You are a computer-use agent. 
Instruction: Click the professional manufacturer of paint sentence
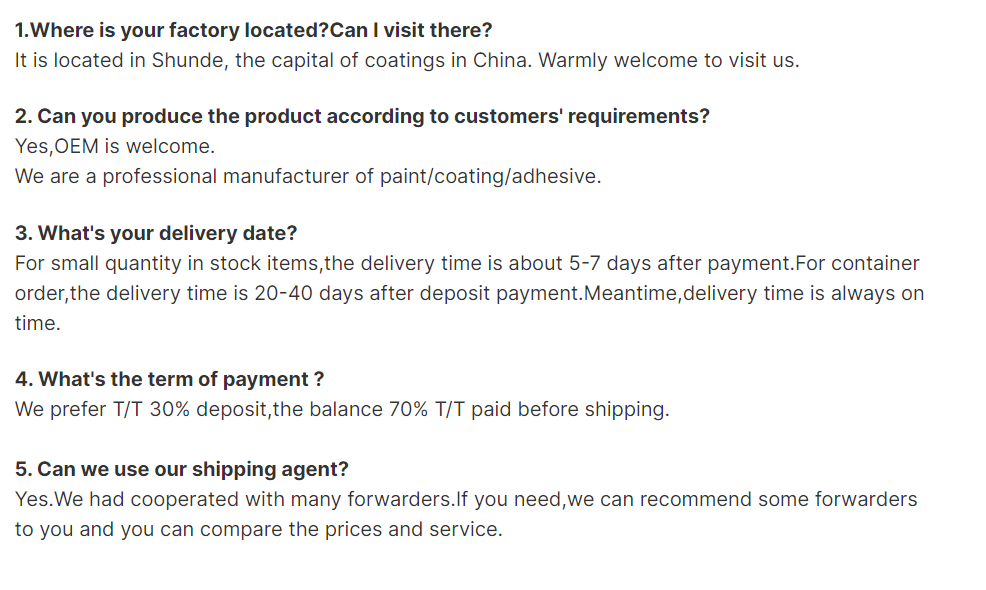click(x=308, y=177)
